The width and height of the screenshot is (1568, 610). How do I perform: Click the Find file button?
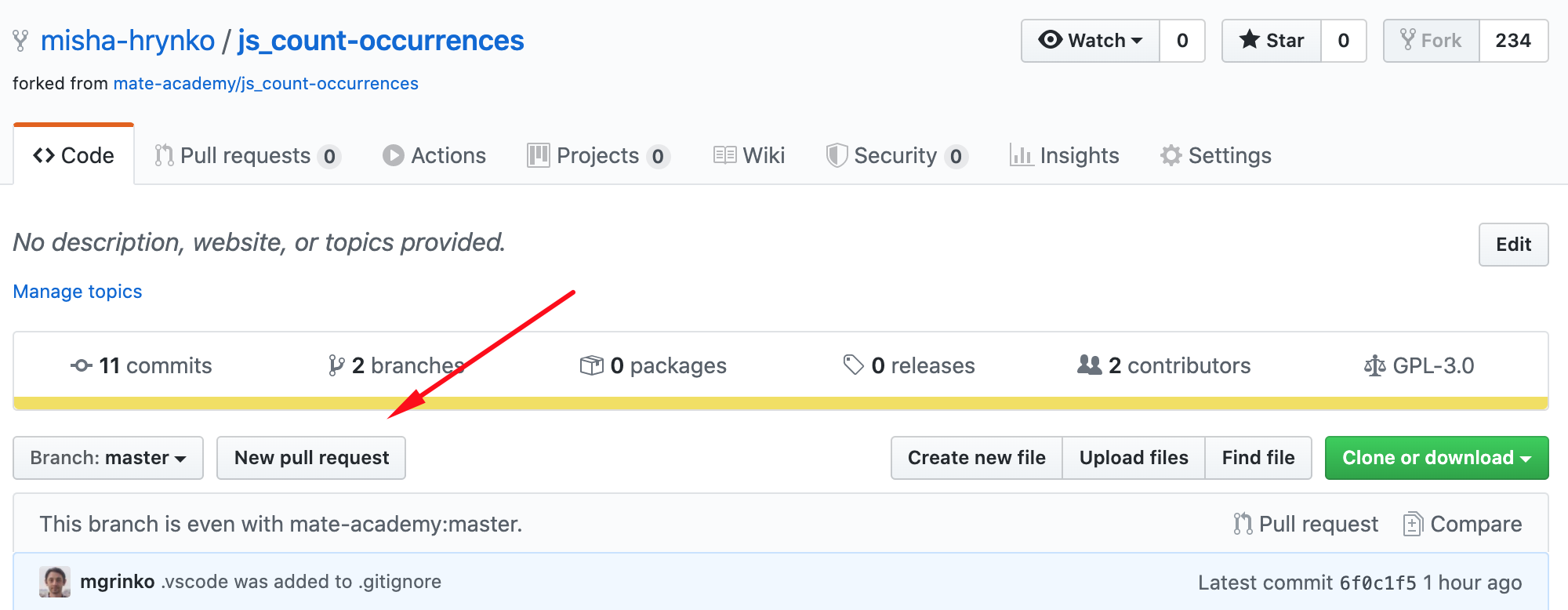1258,458
